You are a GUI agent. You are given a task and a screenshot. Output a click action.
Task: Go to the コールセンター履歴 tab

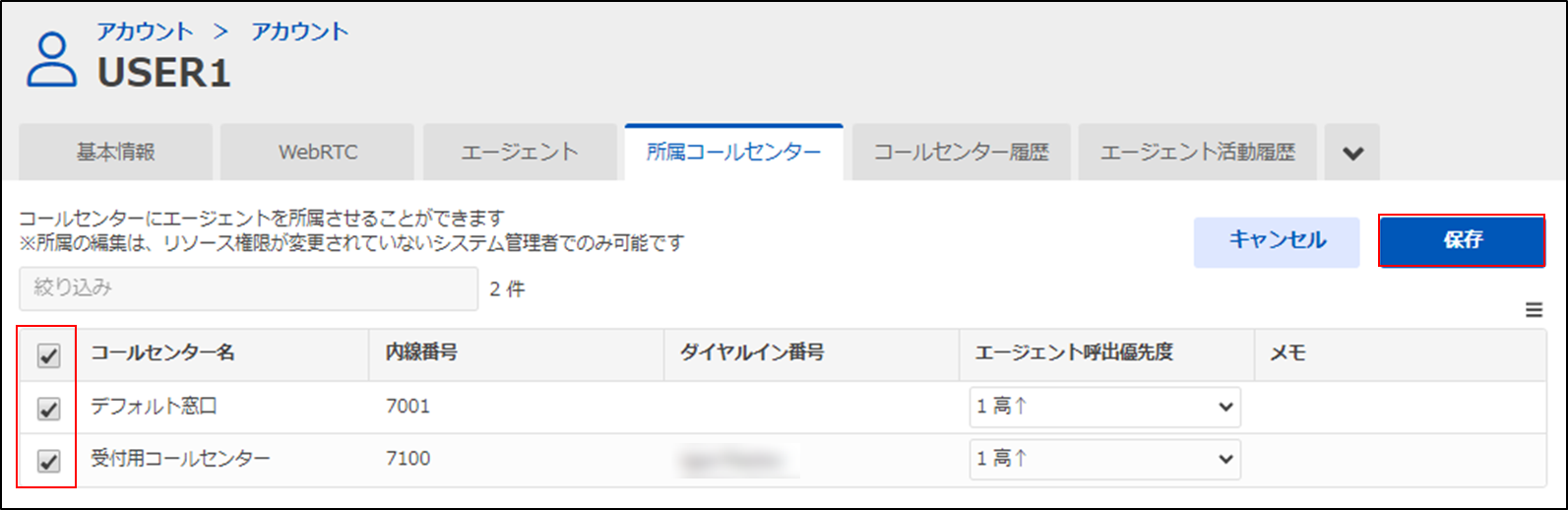click(961, 153)
